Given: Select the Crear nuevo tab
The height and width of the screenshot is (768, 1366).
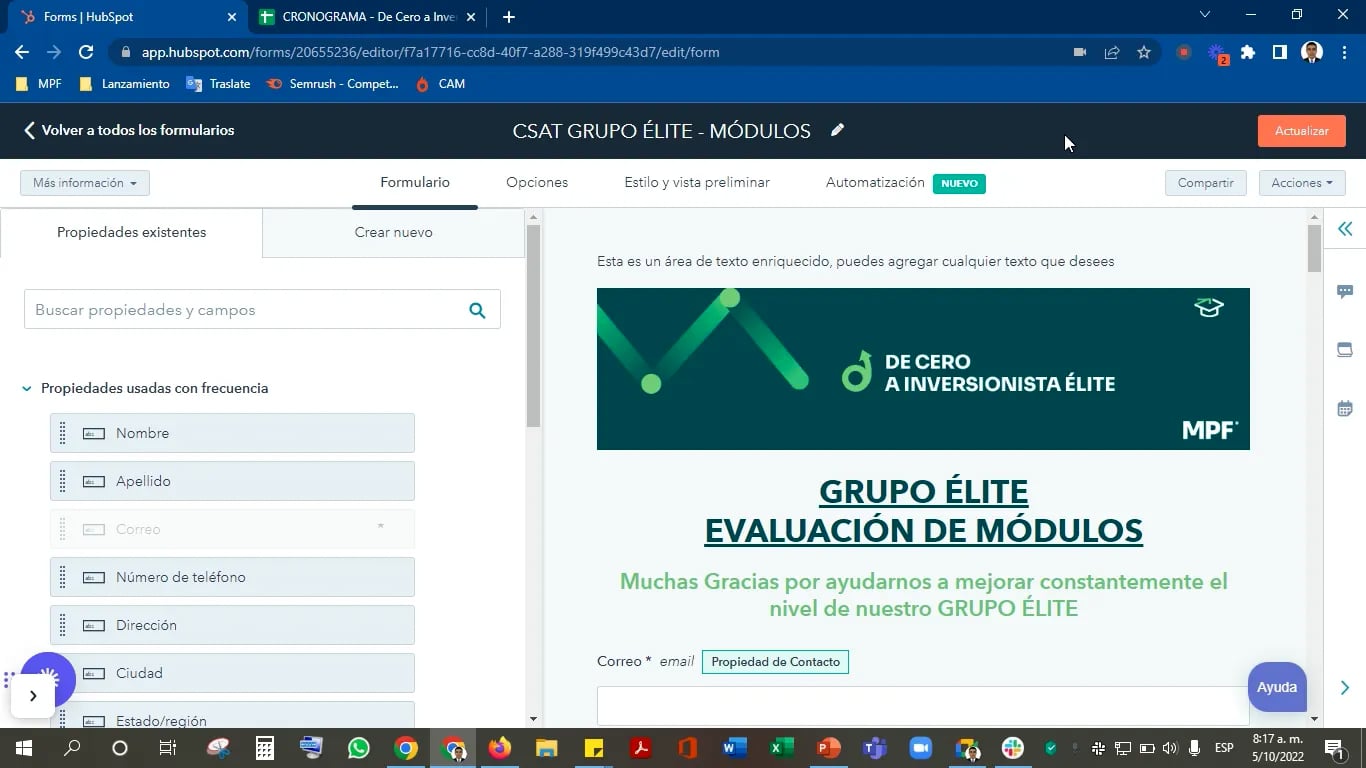Looking at the screenshot, I should click(x=394, y=232).
